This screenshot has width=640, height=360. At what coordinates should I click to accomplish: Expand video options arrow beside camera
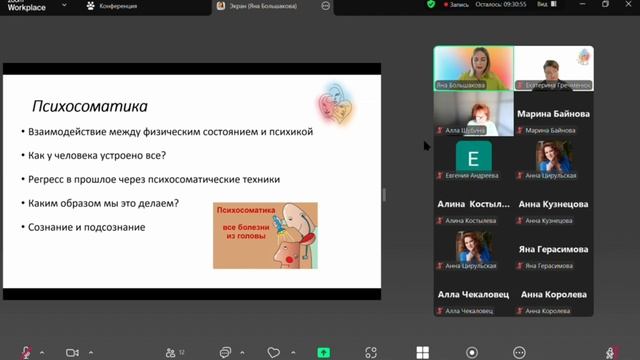[91, 352]
